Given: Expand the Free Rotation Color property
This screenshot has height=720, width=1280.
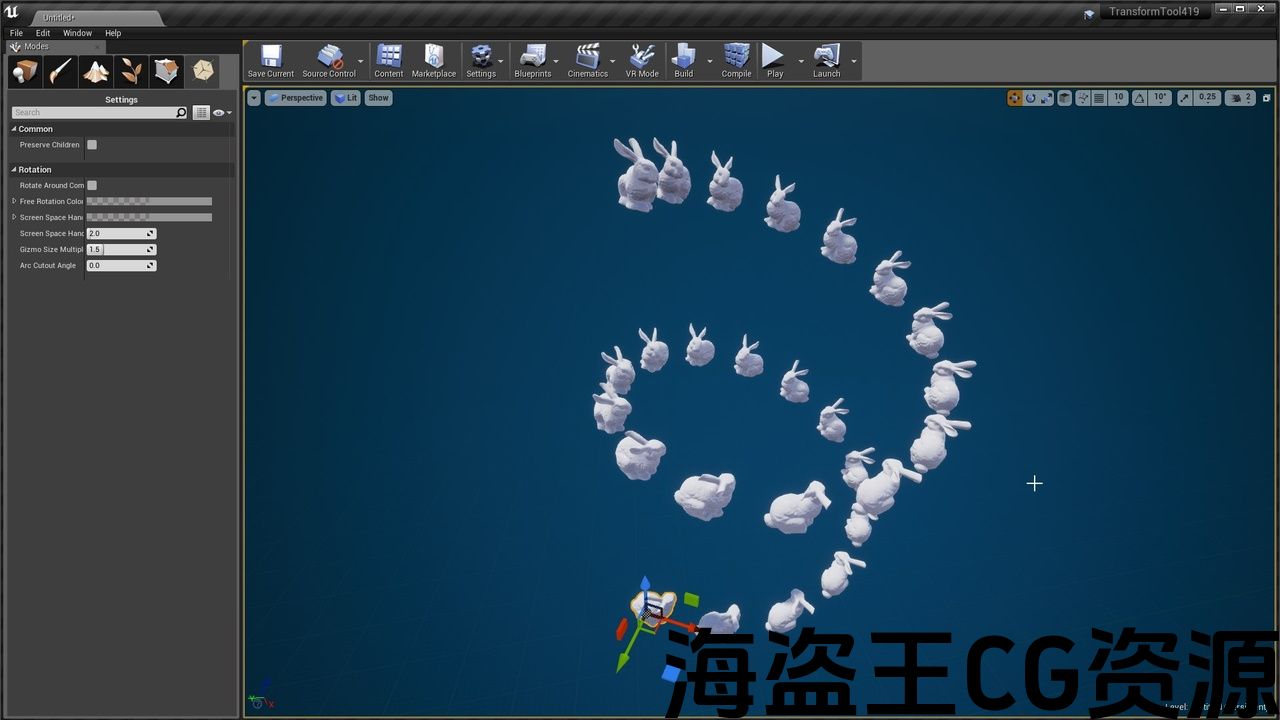Looking at the screenshot, I should tap(14, 201).
